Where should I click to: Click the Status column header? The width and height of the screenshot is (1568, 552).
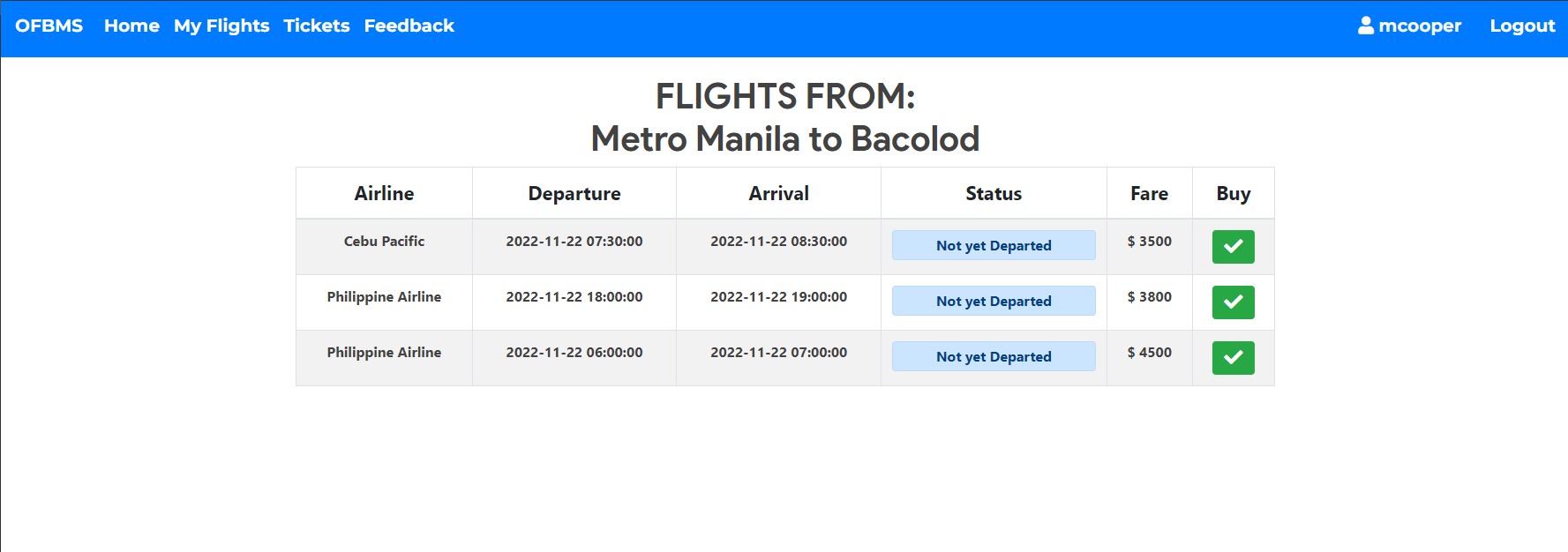(994, 193)
